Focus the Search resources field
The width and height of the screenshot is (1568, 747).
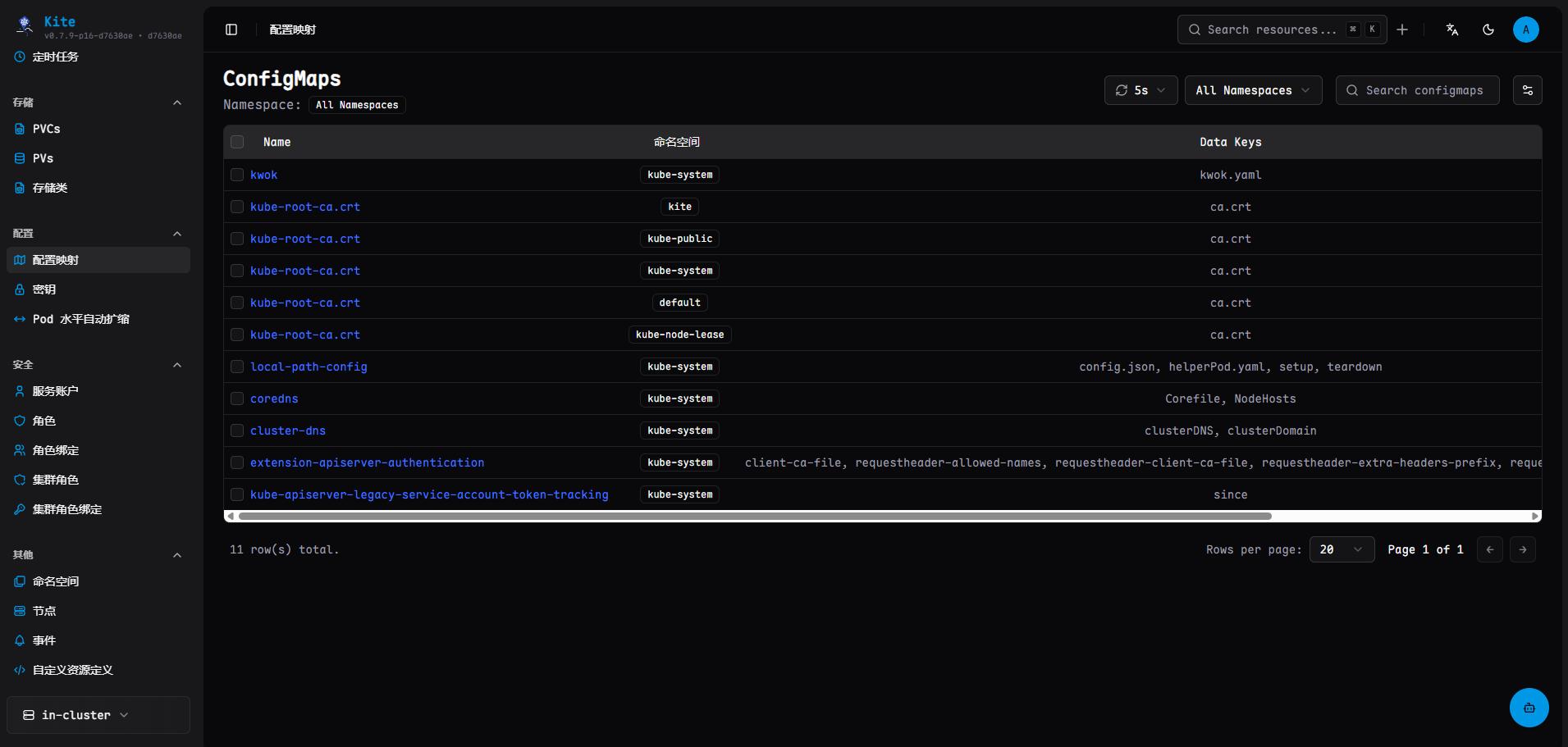pyautogui.click(x=1282, y=30)
